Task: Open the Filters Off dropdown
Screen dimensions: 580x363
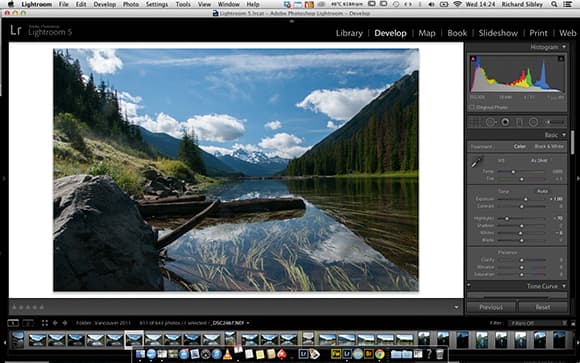Action: pyautogui.click(x=537, y=323)
